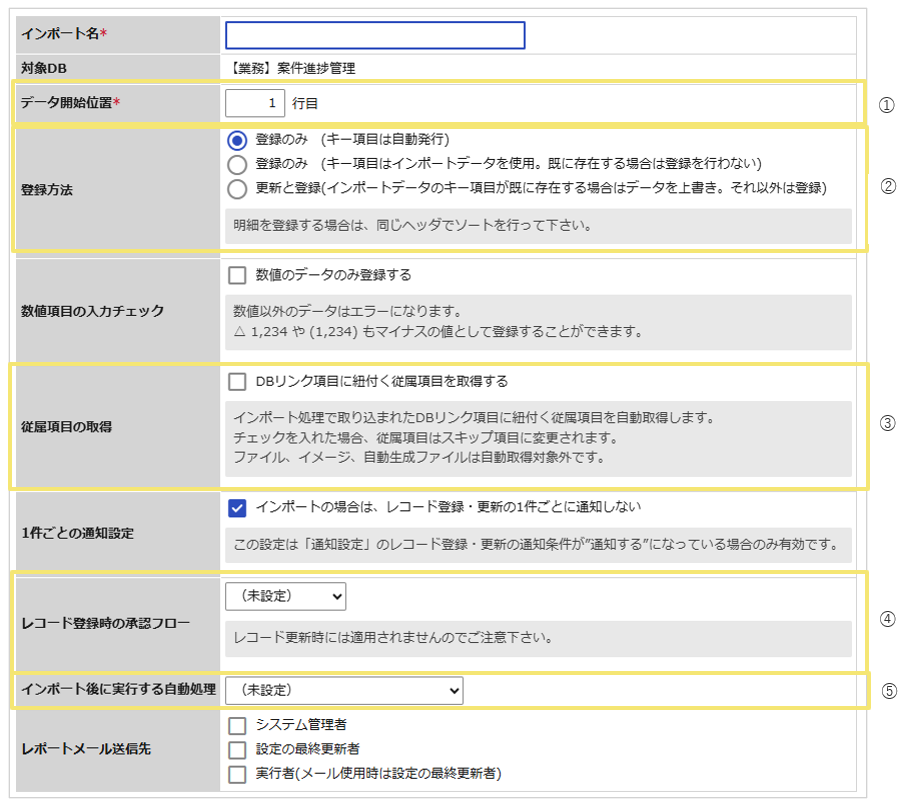Click the データ開始位置 row number field

(255, 103)
